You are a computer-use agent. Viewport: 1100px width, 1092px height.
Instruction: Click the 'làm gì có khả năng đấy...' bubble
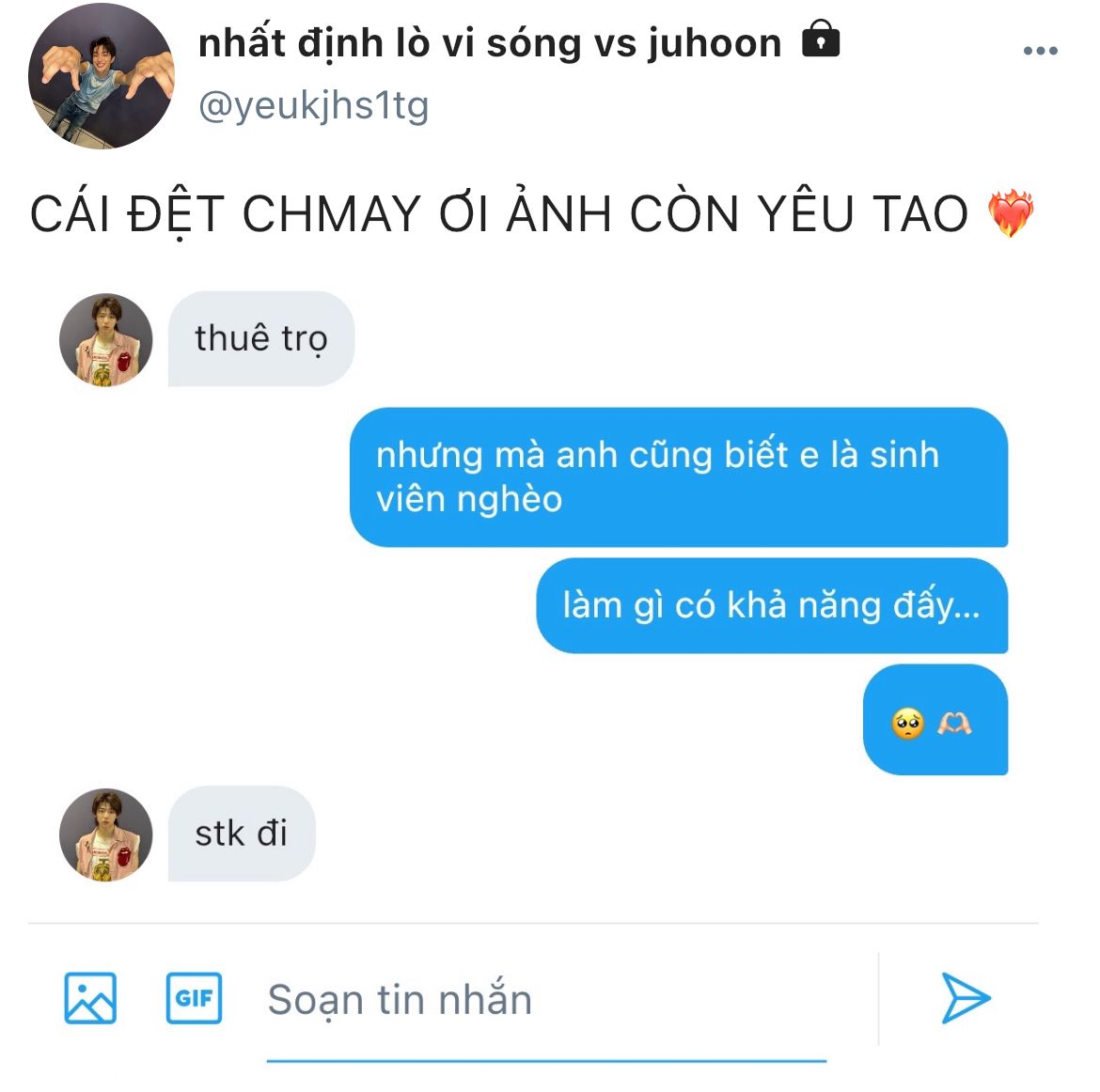772,605
